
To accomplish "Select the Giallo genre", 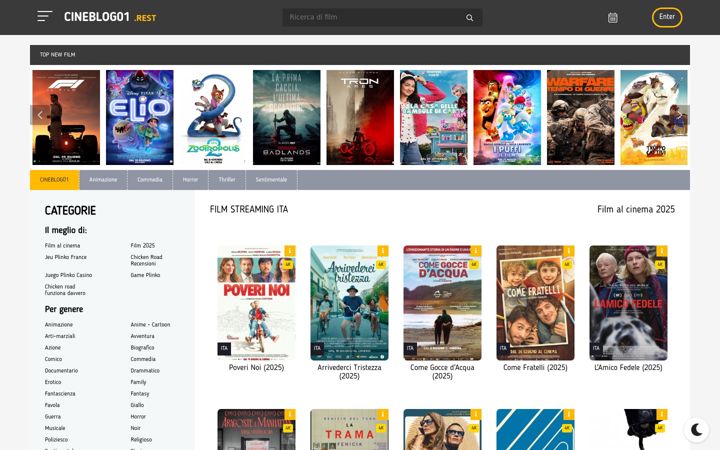I will click(137, 405).
